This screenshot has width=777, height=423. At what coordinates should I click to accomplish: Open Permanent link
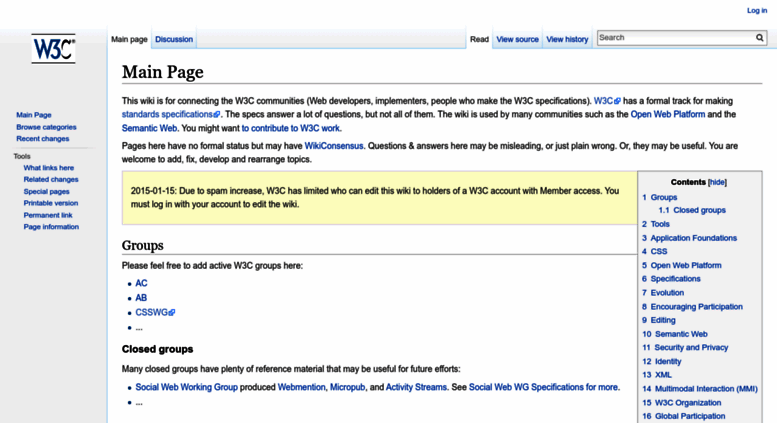click(x=48, y=215)
